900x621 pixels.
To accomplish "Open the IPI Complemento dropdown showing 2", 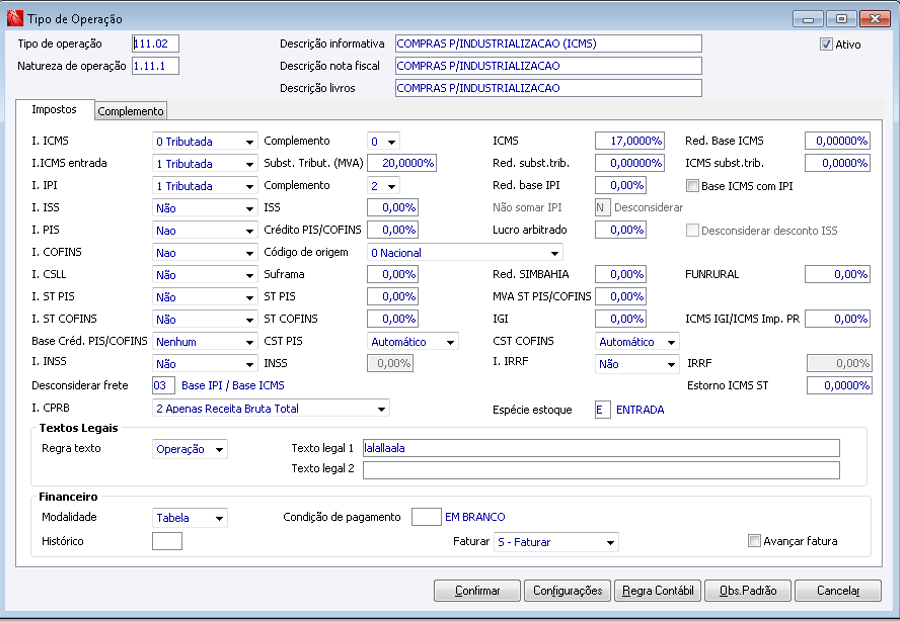I will [x=383, y=186].
